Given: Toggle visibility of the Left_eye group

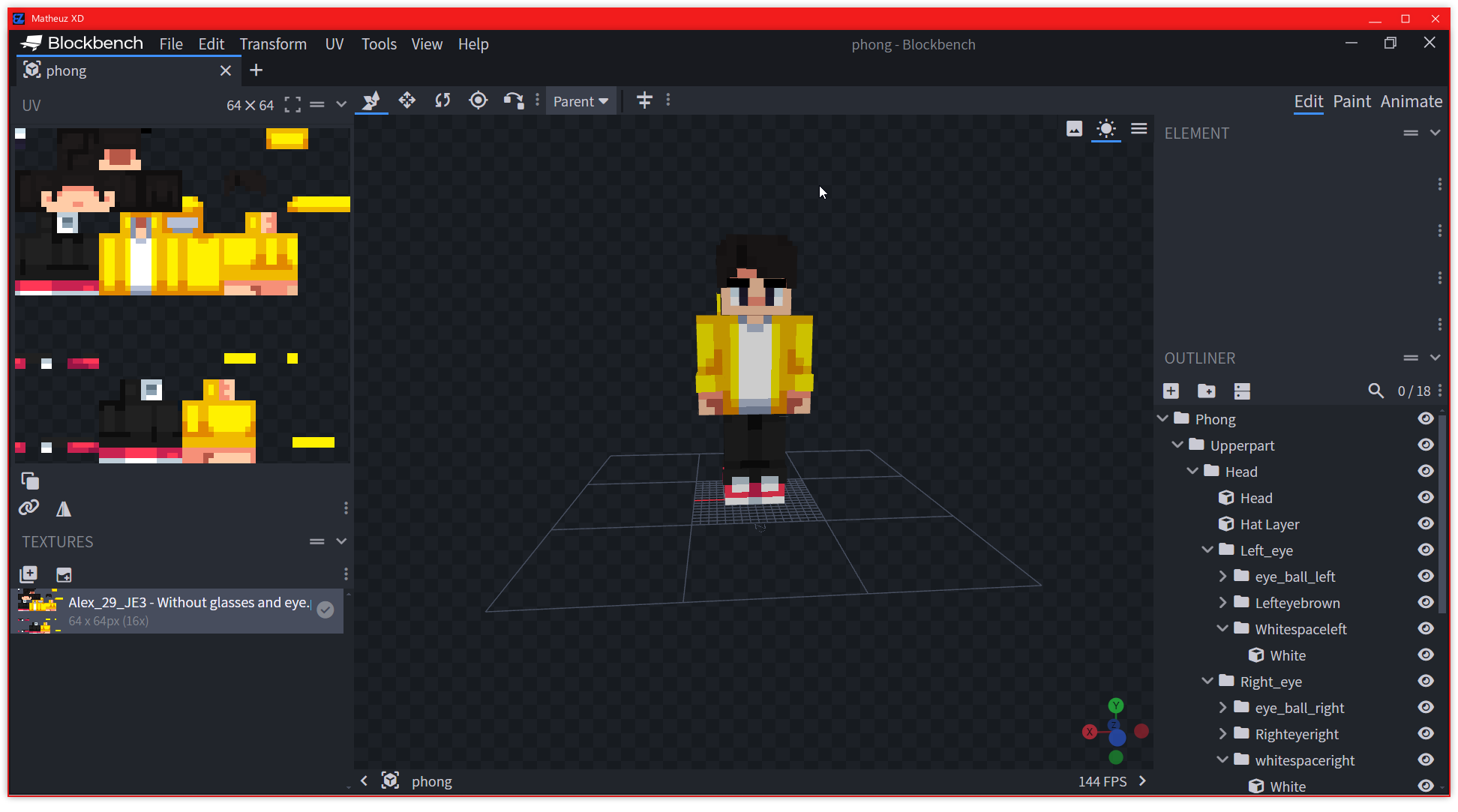Looking at the screenshot, I should 1426,550.
